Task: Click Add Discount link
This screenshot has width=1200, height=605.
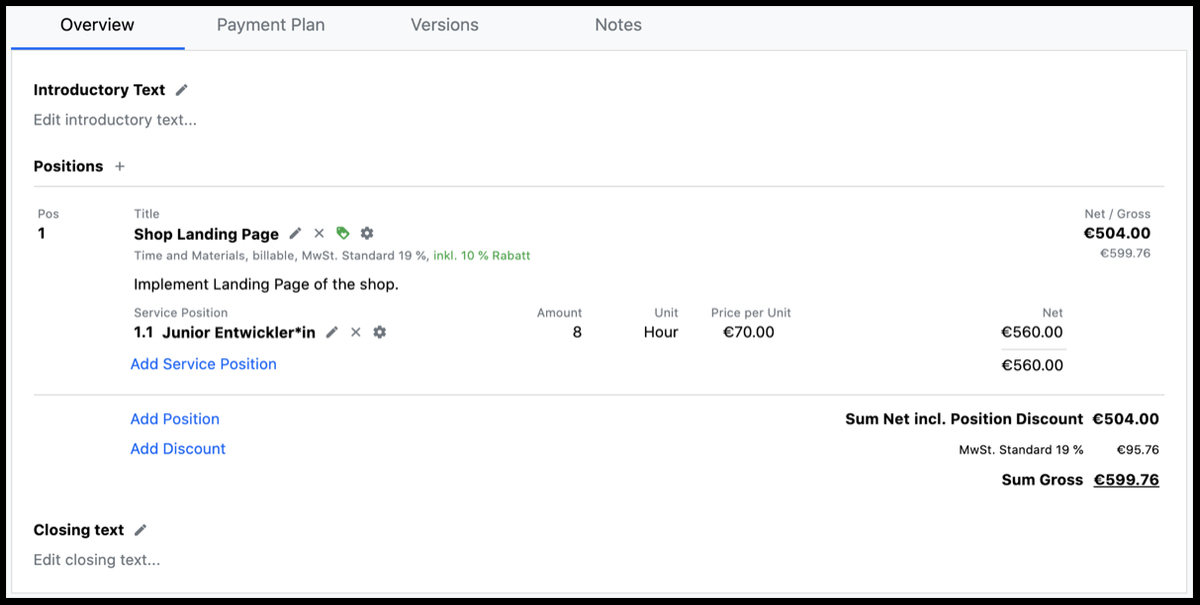Action: [178, 449]
